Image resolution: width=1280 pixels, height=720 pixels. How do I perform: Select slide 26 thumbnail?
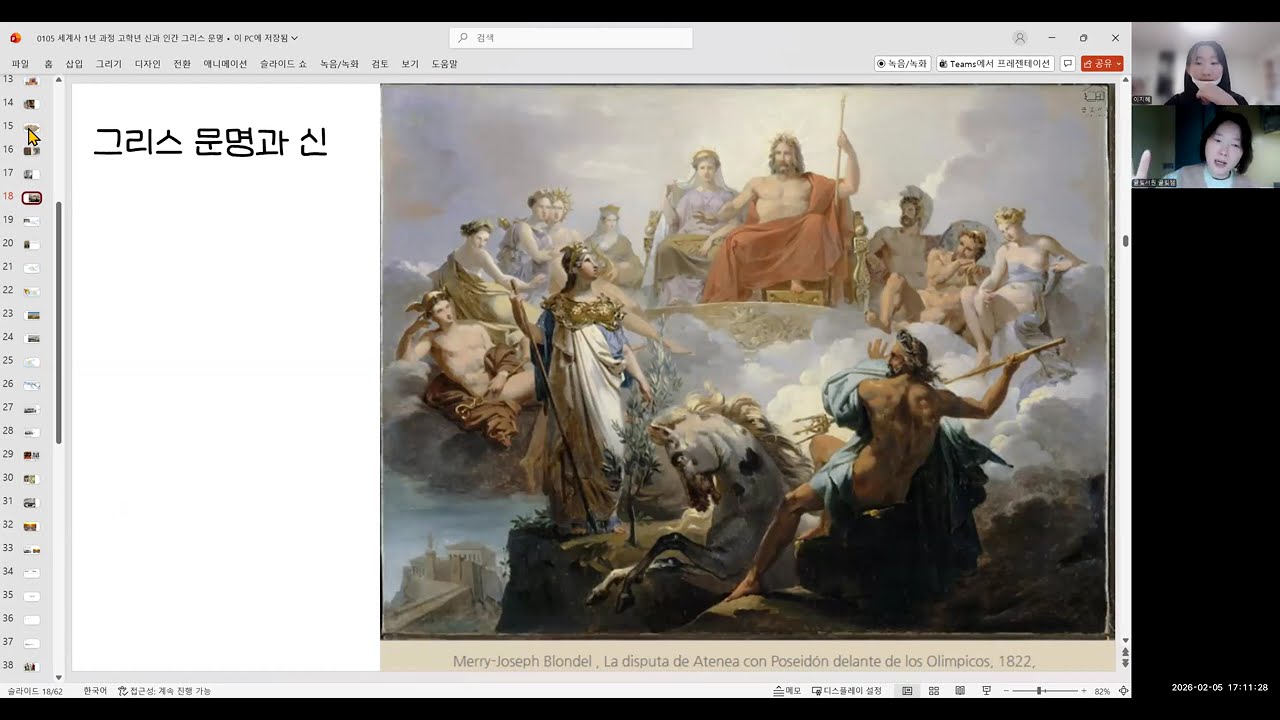(x=31, y=384)
